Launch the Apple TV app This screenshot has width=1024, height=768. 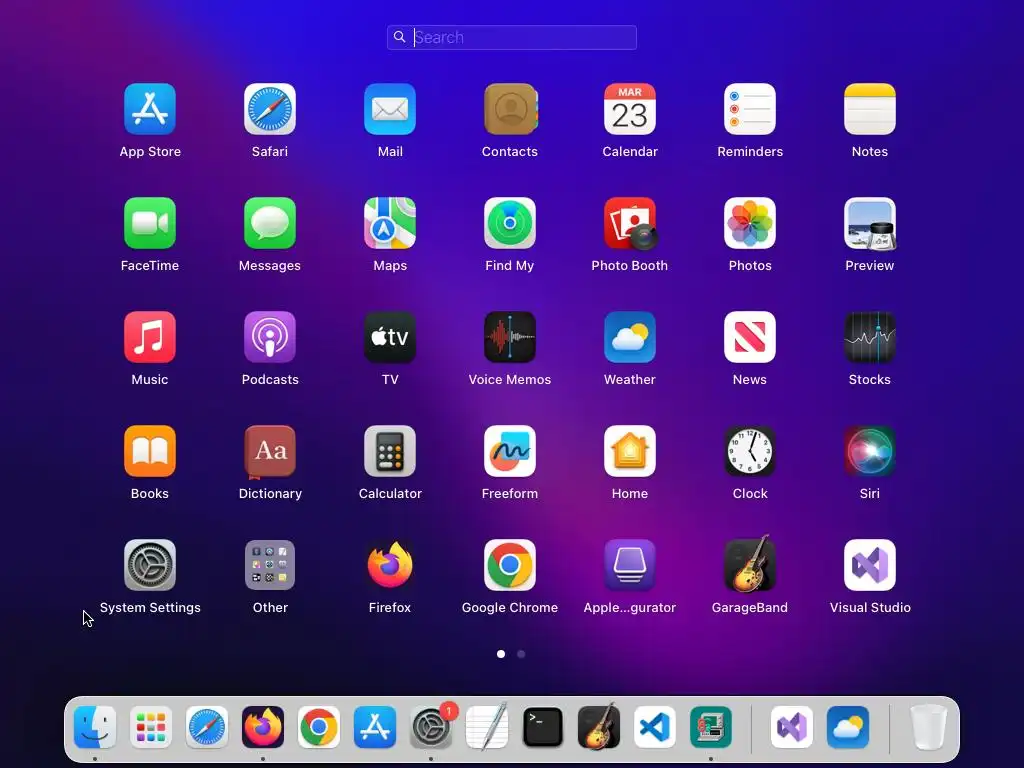point(390,337)
